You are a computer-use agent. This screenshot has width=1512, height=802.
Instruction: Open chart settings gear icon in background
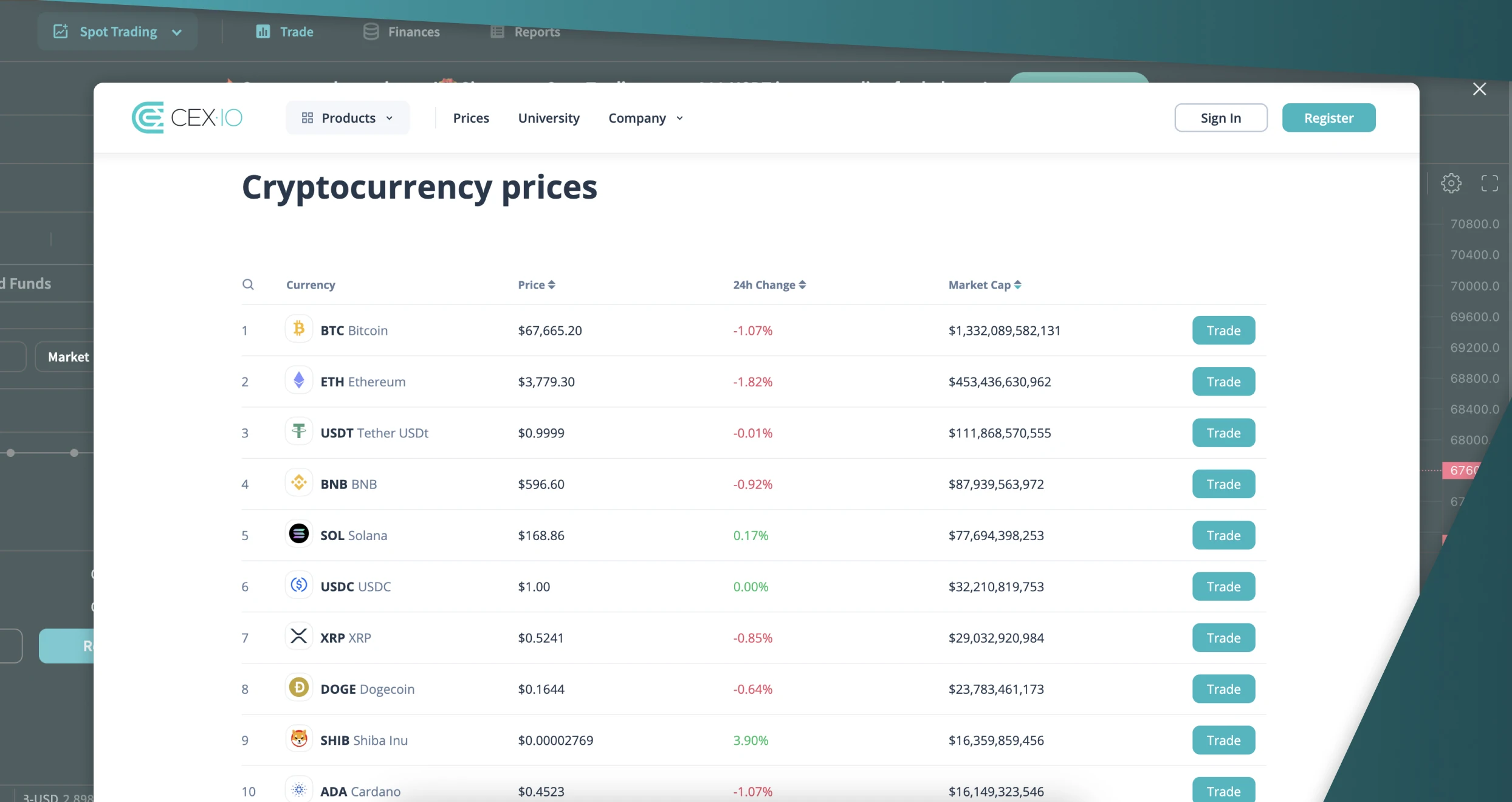(1451, 183)
